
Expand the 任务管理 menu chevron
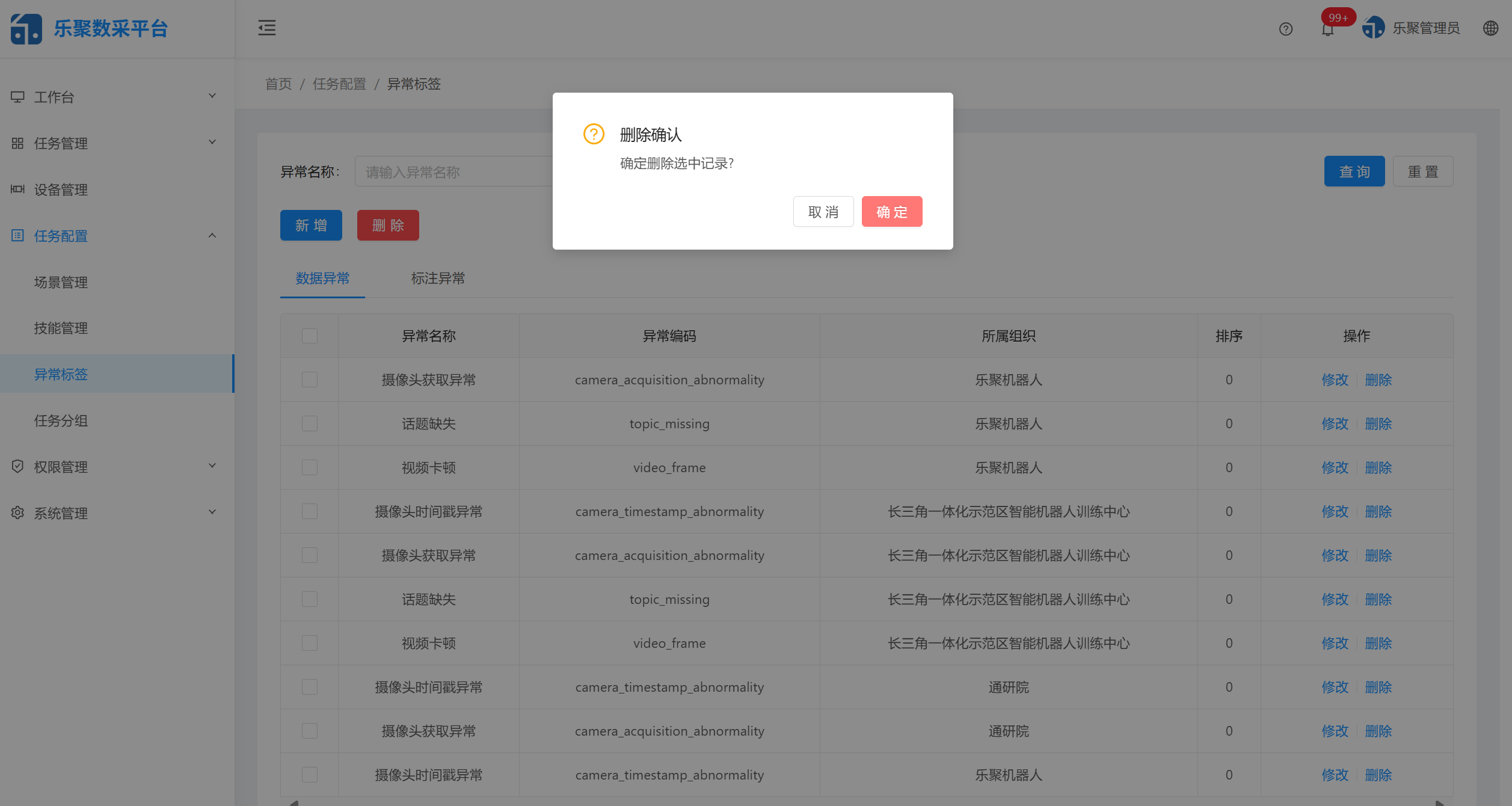[x=212, y=142]
